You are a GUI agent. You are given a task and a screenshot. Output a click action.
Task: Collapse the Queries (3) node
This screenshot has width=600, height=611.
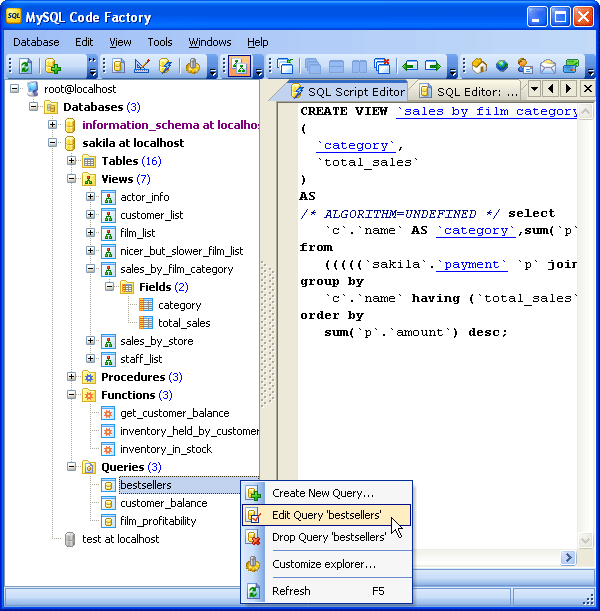(71, 466)
